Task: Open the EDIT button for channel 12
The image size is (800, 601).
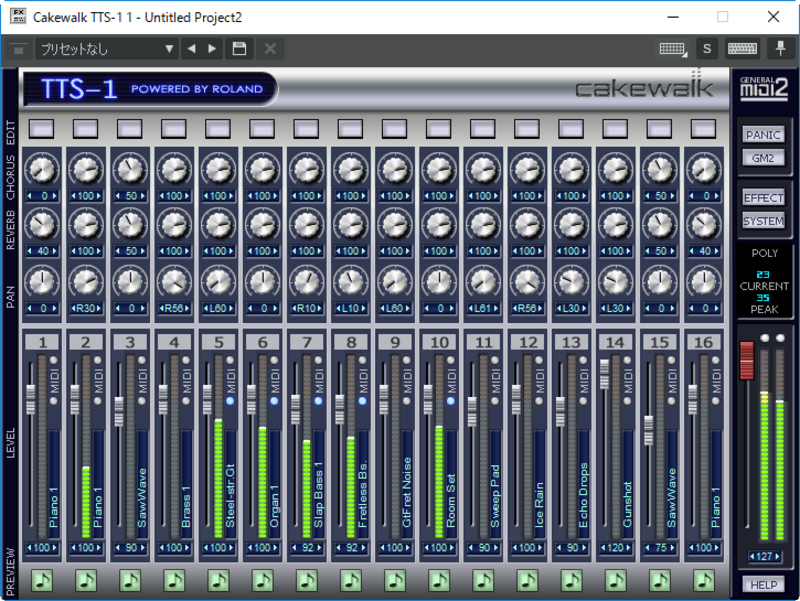Action: coord(527,129)
